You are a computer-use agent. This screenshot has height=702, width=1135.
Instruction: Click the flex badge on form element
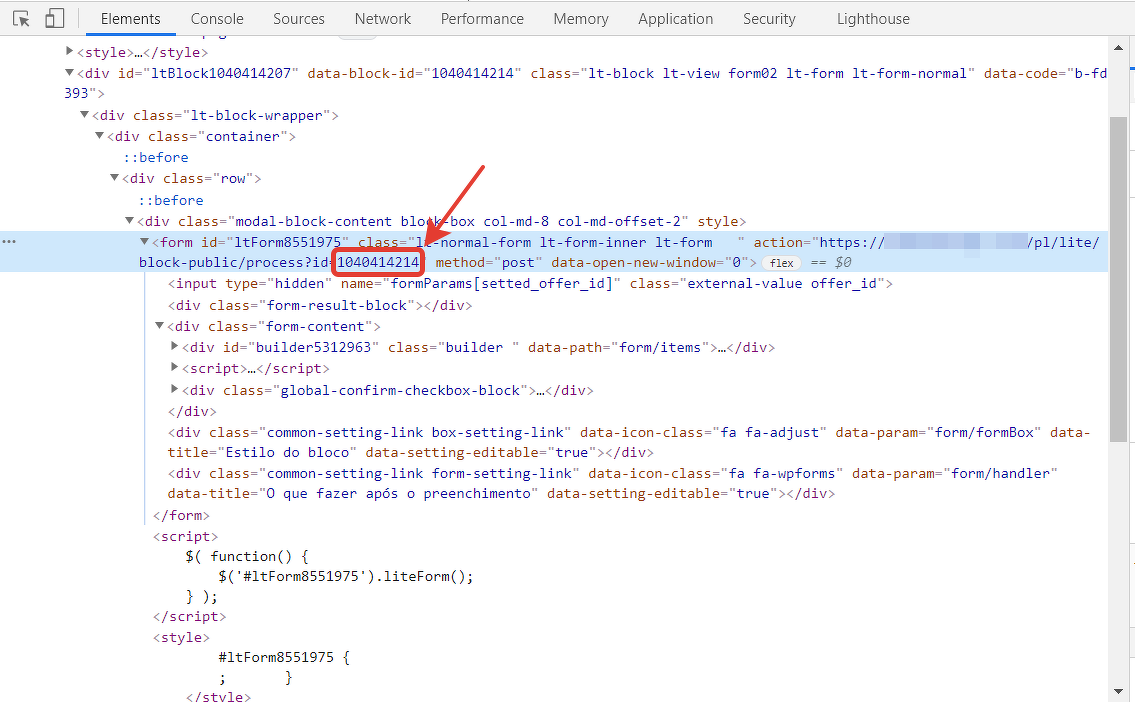pyautogui.click(x=781, y=263)
